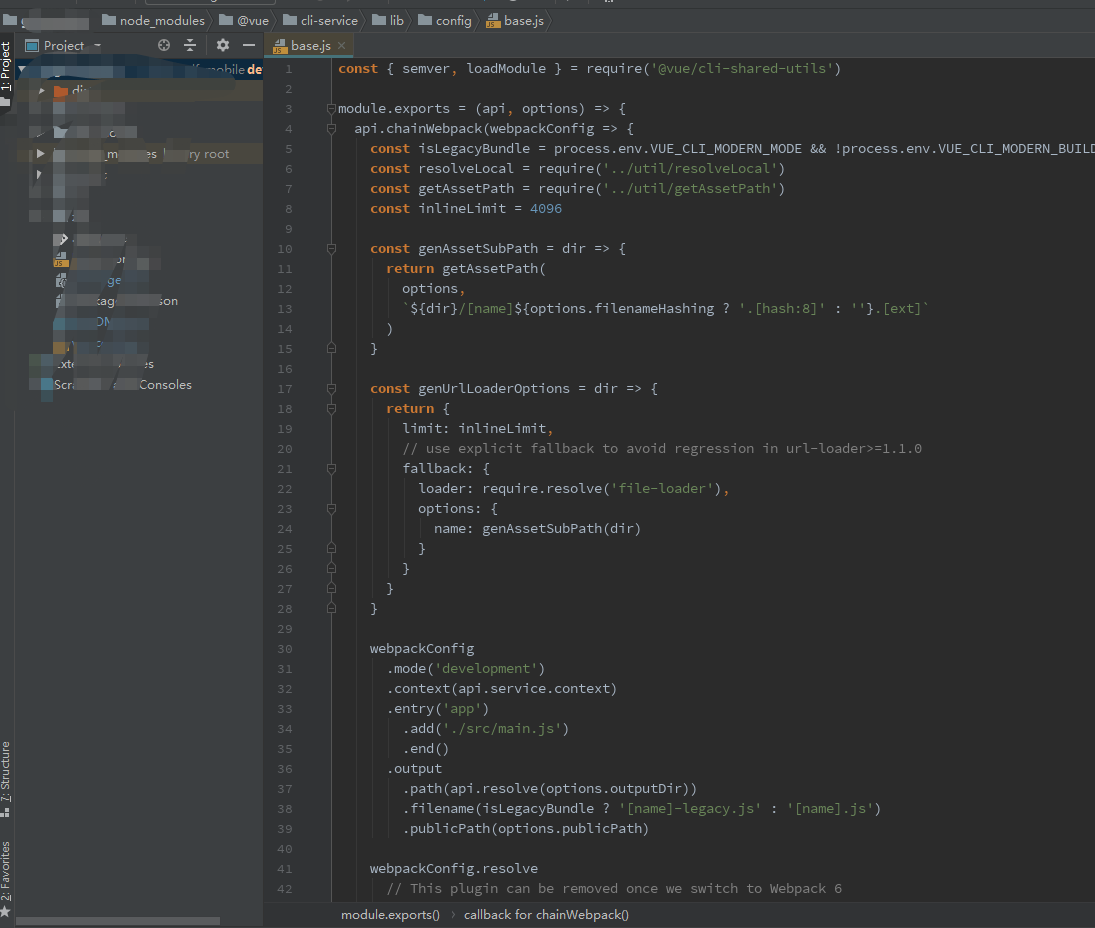Collapse fold at line 17 genUrlLoaderOptions
This screenshot has width=1095, height=928.
[x=332, y=389]
